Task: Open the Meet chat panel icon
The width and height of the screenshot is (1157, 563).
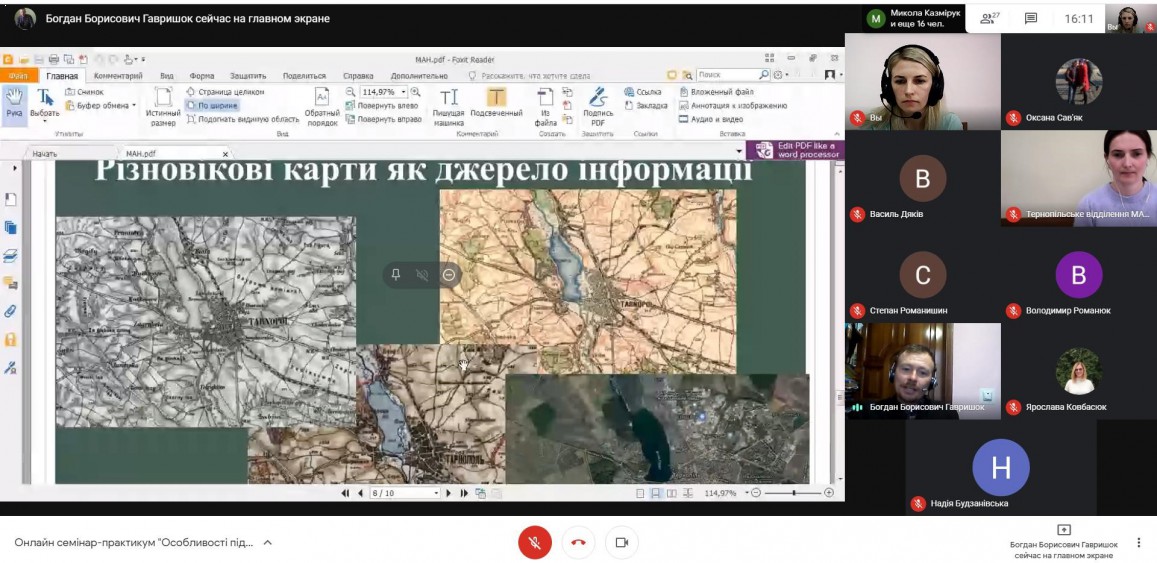Action: (1031, 18)
